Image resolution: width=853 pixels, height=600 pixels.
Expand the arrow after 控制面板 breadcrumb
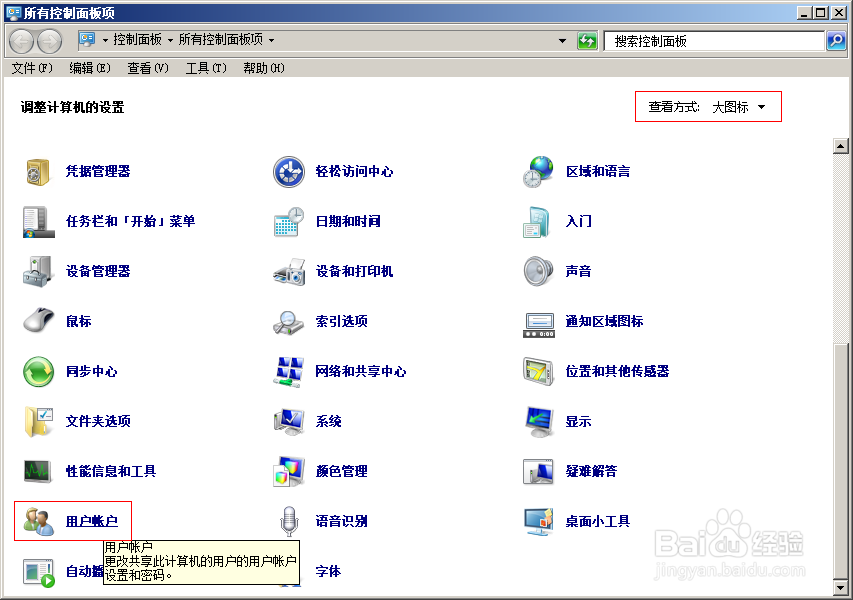click(x=170, y=40)
